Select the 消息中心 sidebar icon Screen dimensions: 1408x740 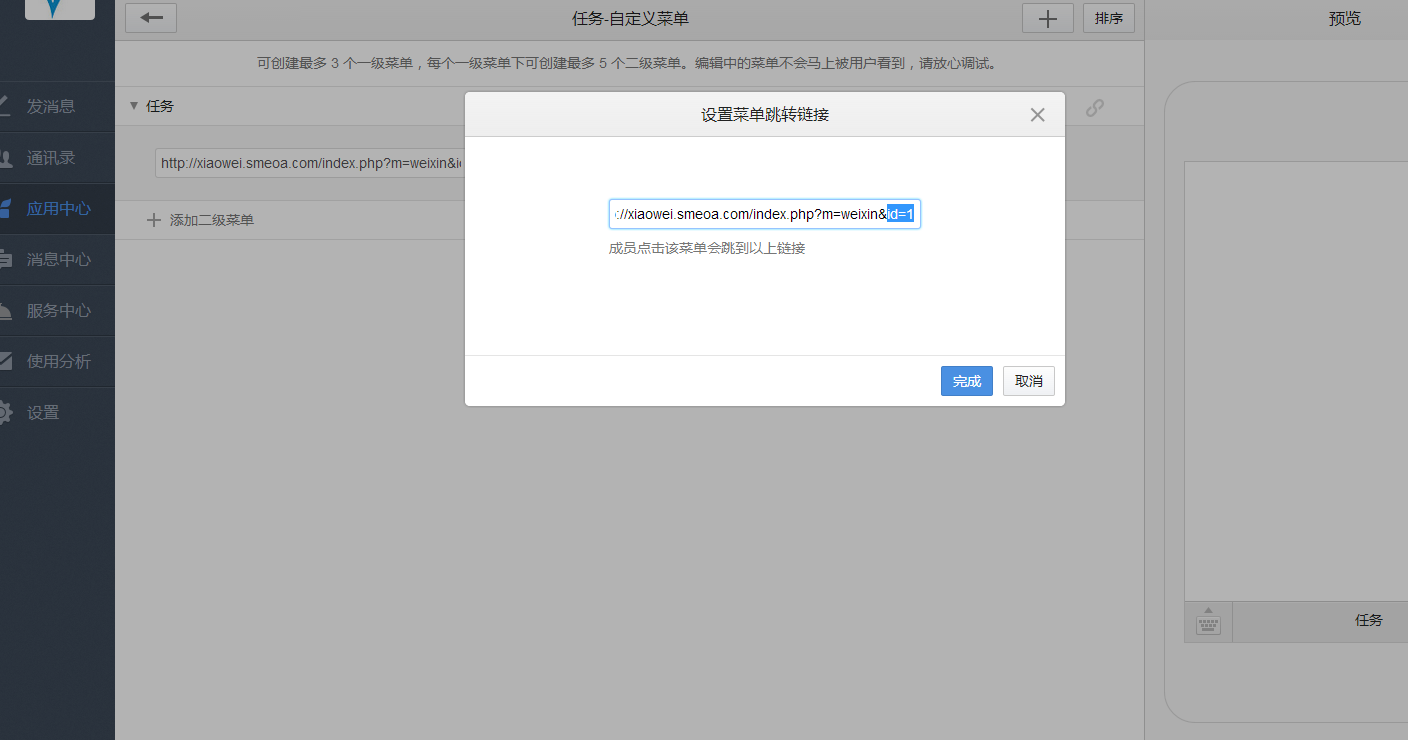(5, 260)
